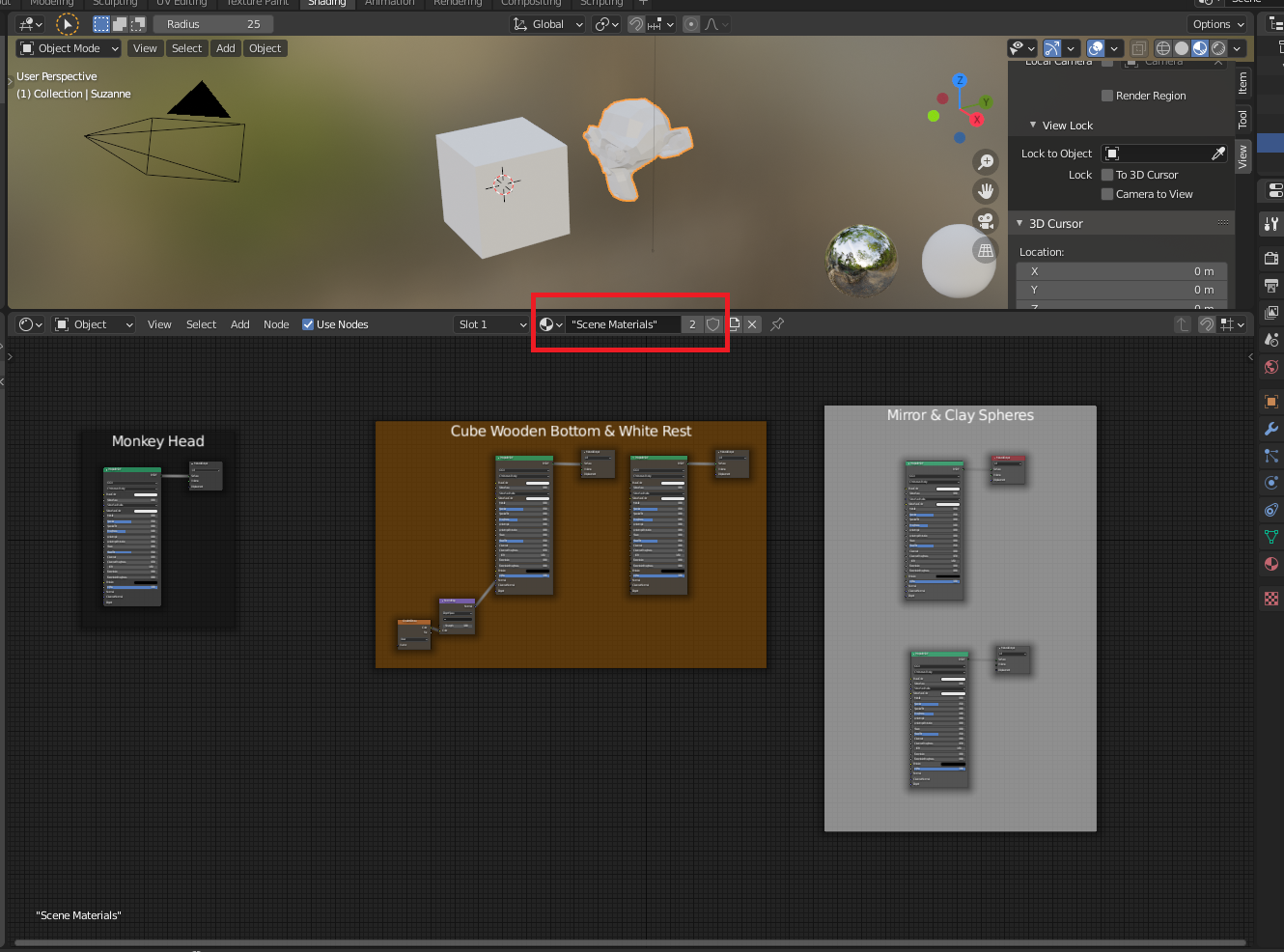This screenshot has width=1284, height=952.
Task: Enable the Render Region checkbox
Action: tap(1107, 96)
